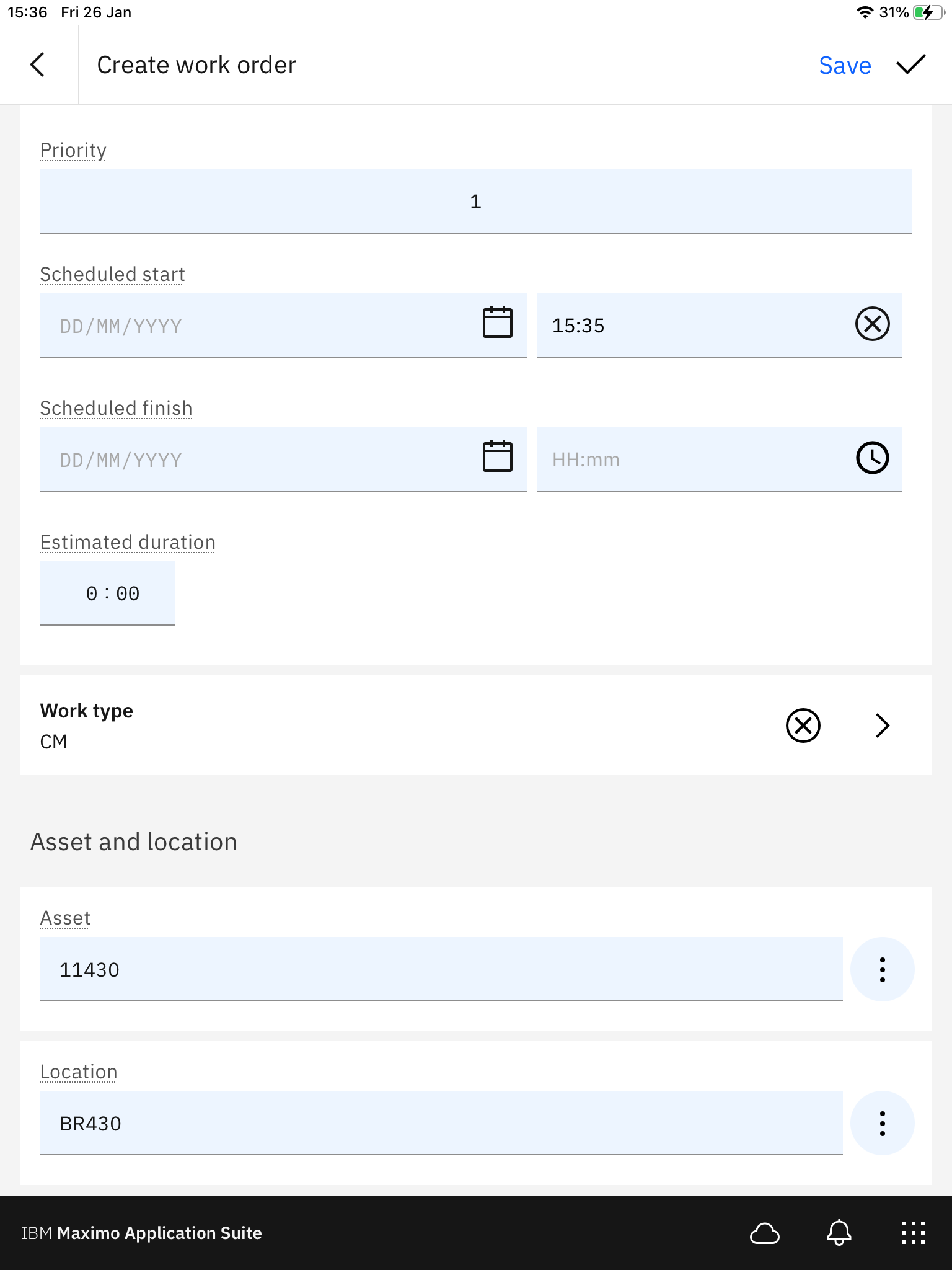Image resolution: width=952 pixels, height=1270 pixels.
Task: Open the app switcher grid menu
Action: coord(913,1233)
